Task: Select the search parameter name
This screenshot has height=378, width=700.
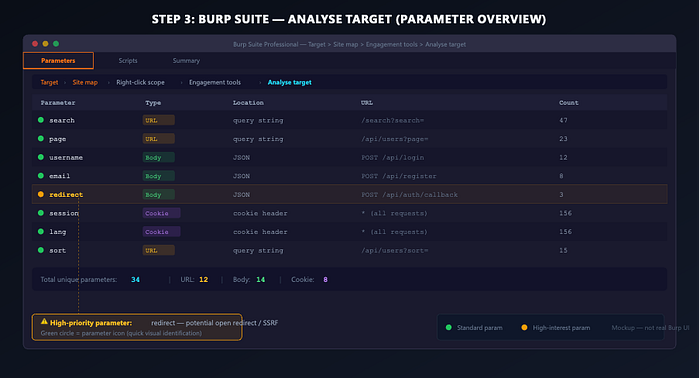Action: coord(62,120)
